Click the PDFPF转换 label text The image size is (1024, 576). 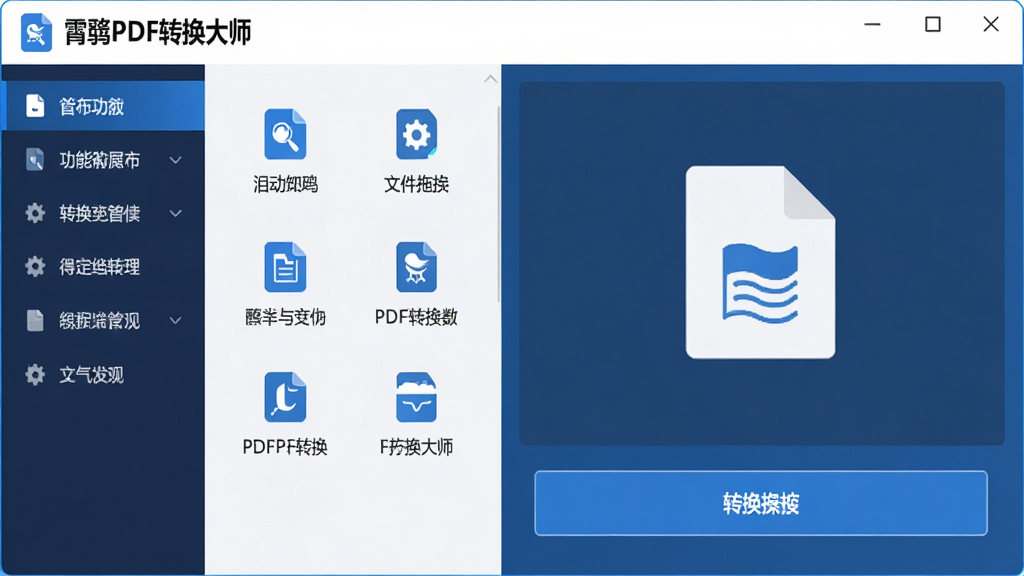(285, 447)
